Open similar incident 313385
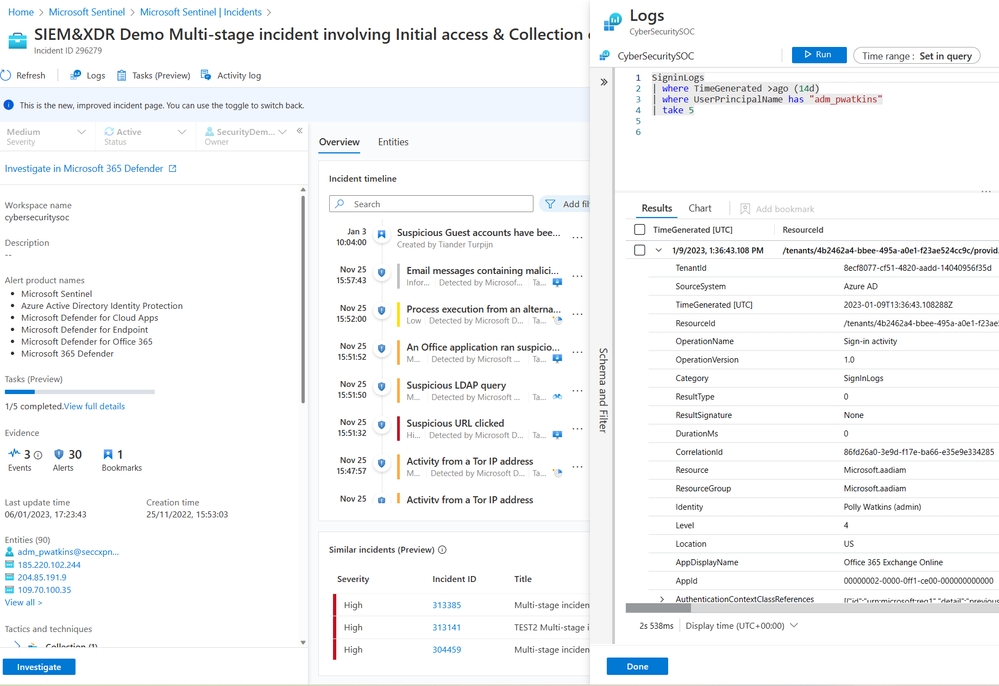The width and height of the screenshot is (999, 686). [x=447, y=605]
